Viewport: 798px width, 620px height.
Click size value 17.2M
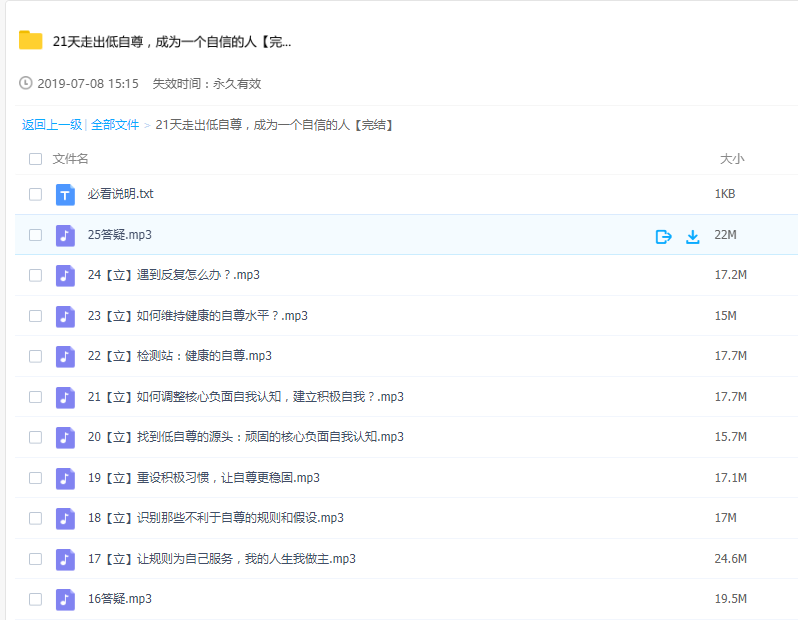click(x=731, y=275)
